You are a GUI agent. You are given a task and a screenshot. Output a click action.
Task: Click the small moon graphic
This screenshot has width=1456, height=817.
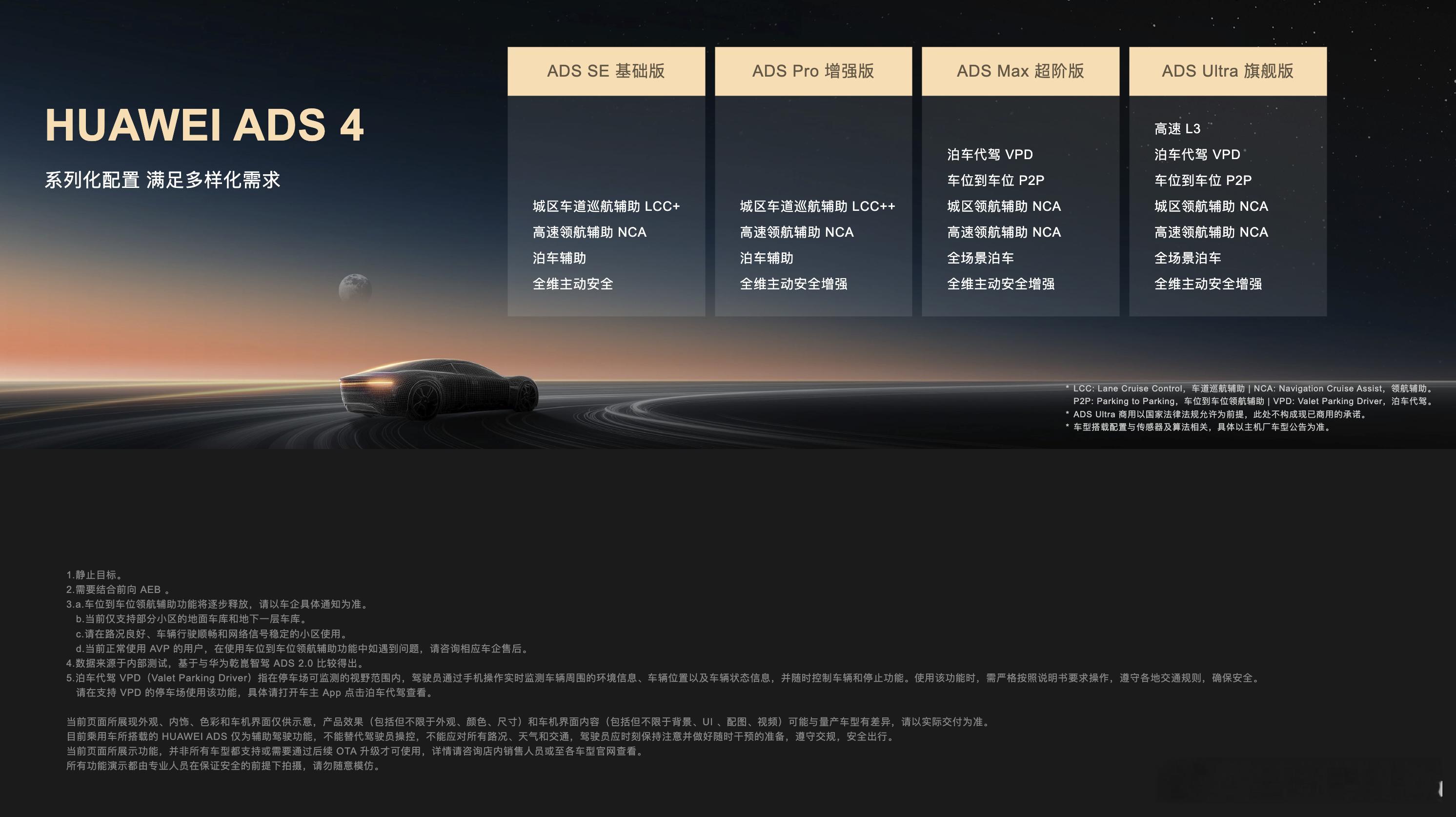click(x=355, y=288)
